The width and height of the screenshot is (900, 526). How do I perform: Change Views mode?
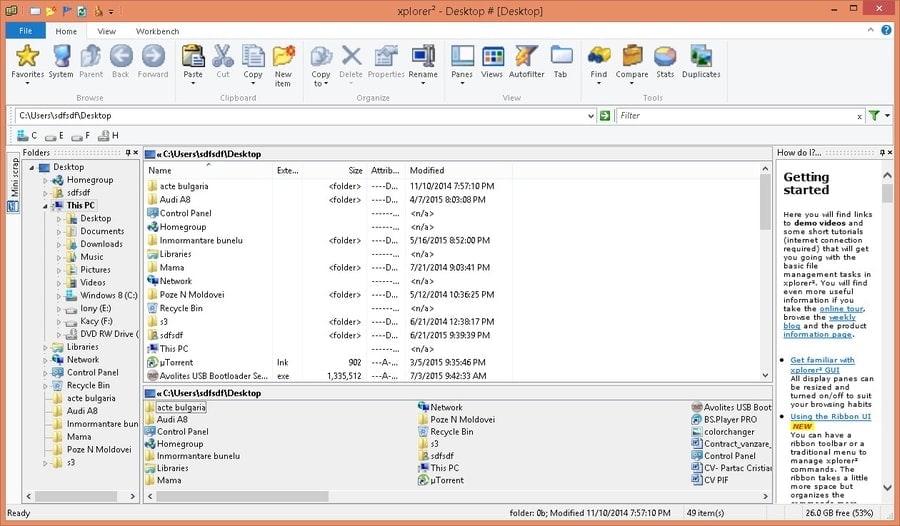[x=492, y=61]
